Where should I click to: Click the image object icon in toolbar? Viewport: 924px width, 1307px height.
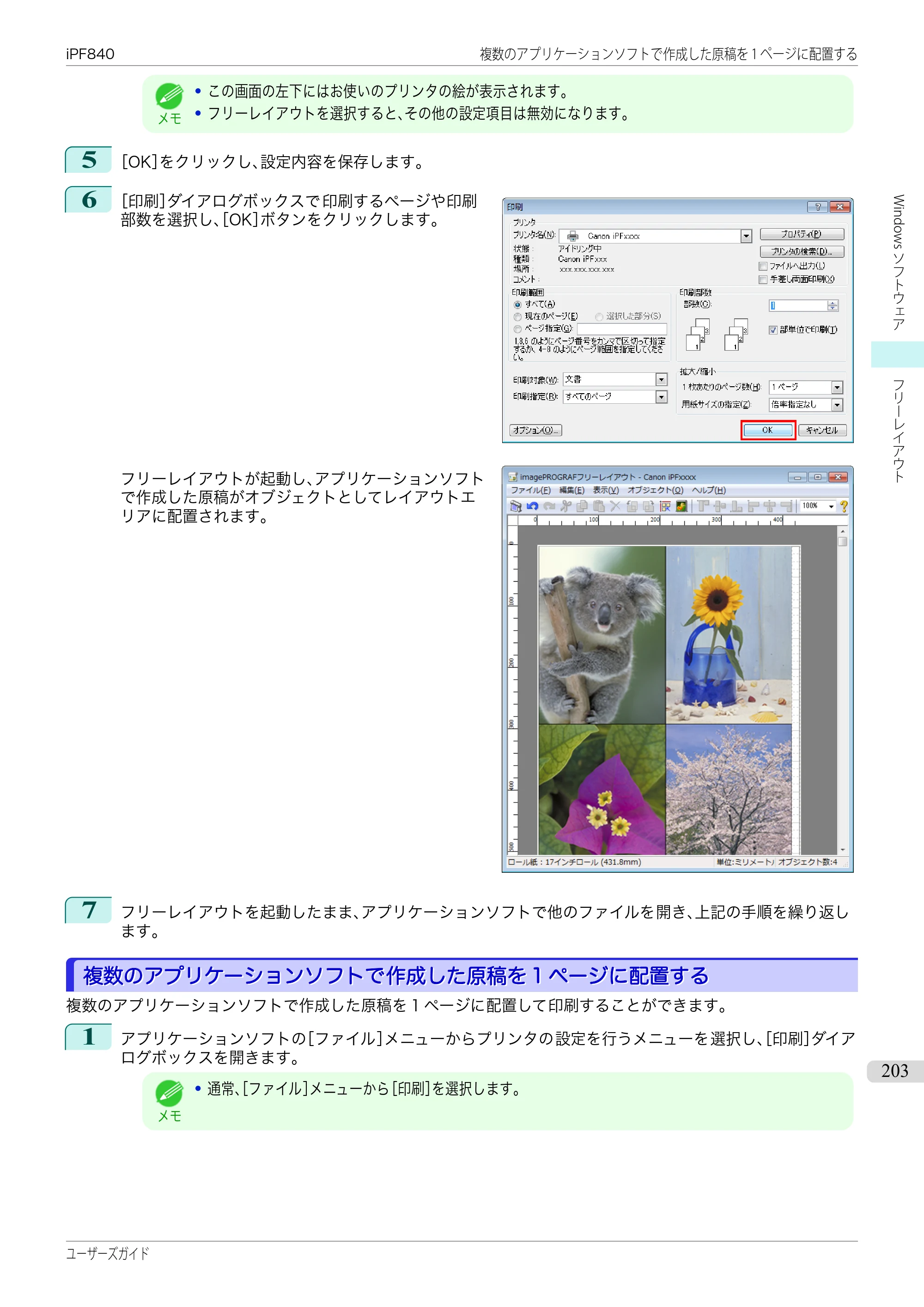pos(681,506)
